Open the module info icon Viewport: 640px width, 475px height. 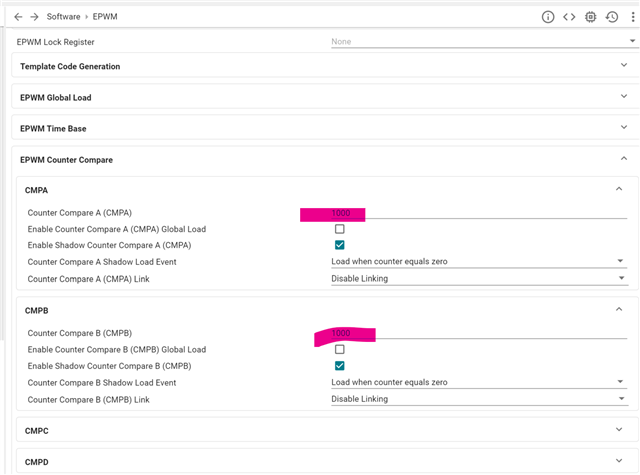click(x=548, y=17)
